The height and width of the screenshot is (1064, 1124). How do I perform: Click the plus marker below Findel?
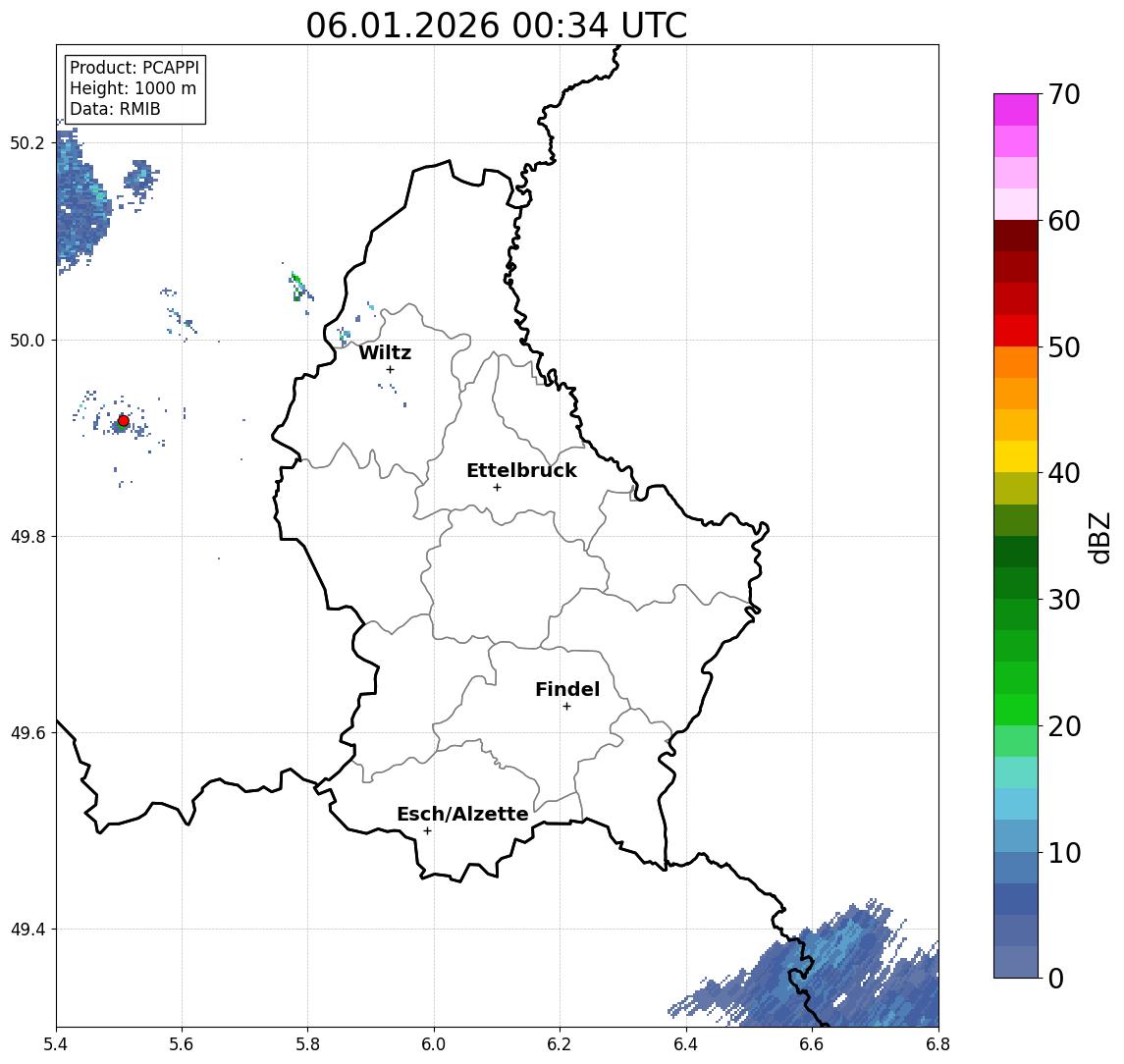566,707
